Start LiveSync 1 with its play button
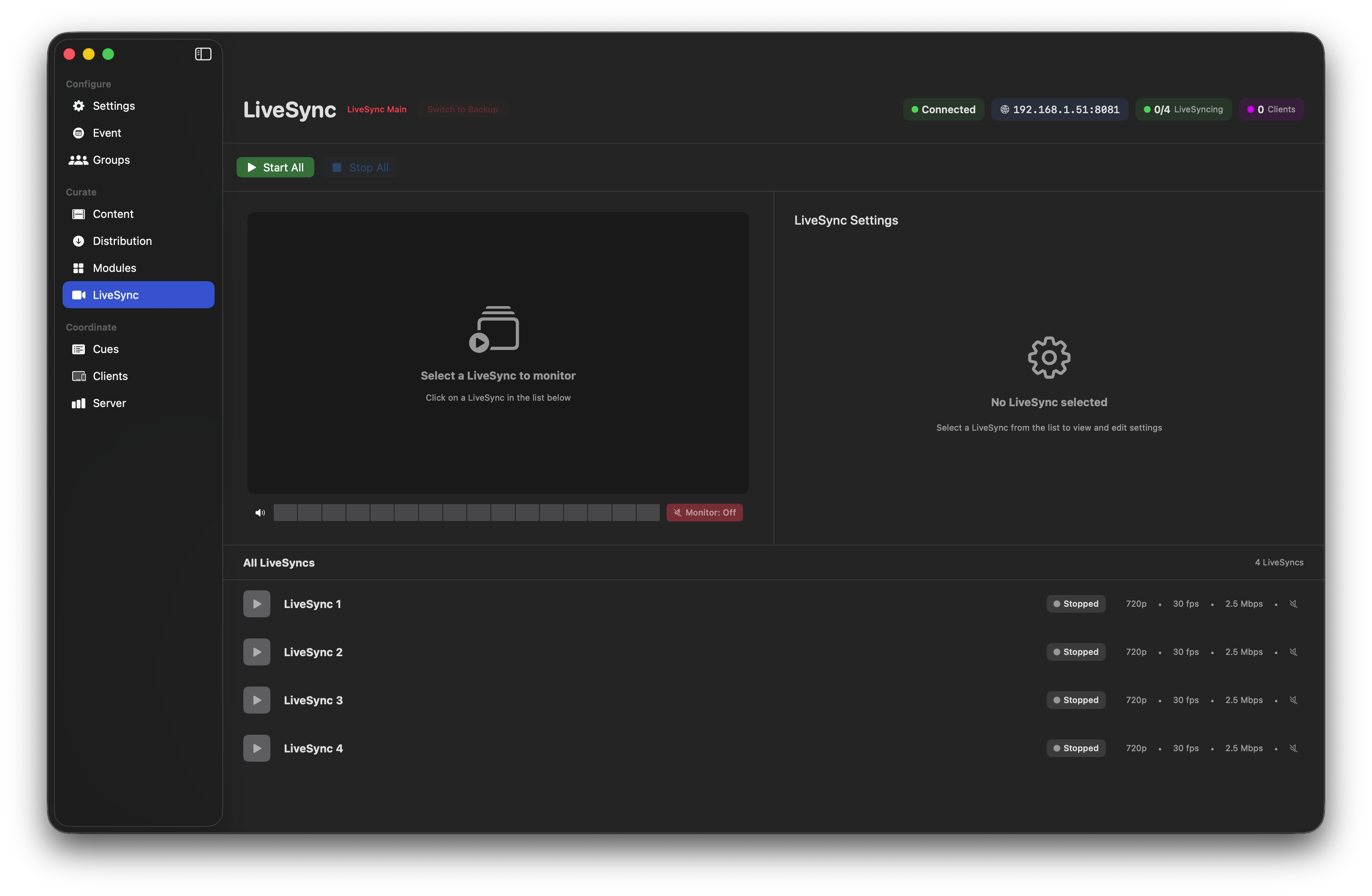Viewport: 1372px width, 896px height. 256,604
